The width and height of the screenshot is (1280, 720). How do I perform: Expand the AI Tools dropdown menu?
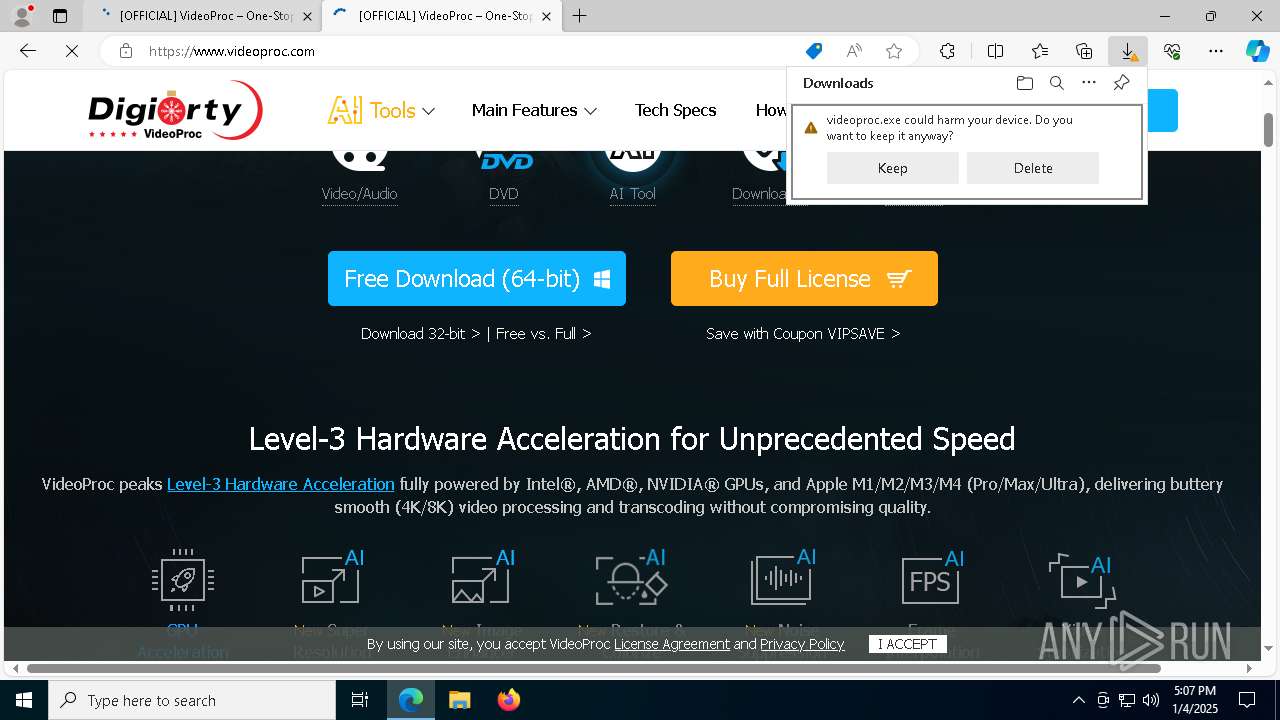point(381,110)
